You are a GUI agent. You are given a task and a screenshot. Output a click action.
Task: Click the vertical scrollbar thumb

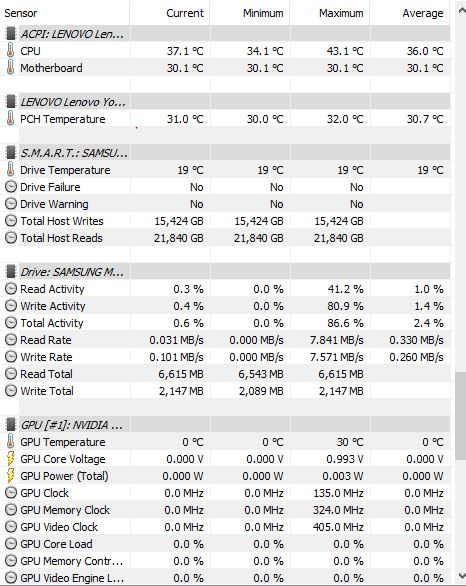click(460, 416)
